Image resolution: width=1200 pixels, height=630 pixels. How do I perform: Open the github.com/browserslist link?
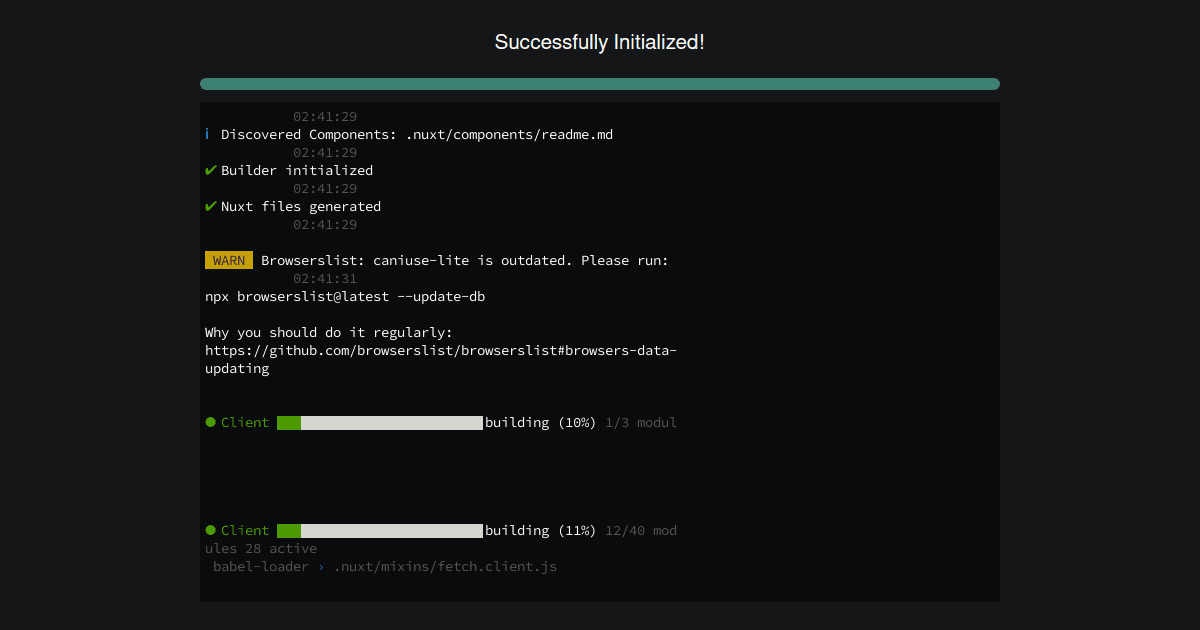(x=441, y=359)
